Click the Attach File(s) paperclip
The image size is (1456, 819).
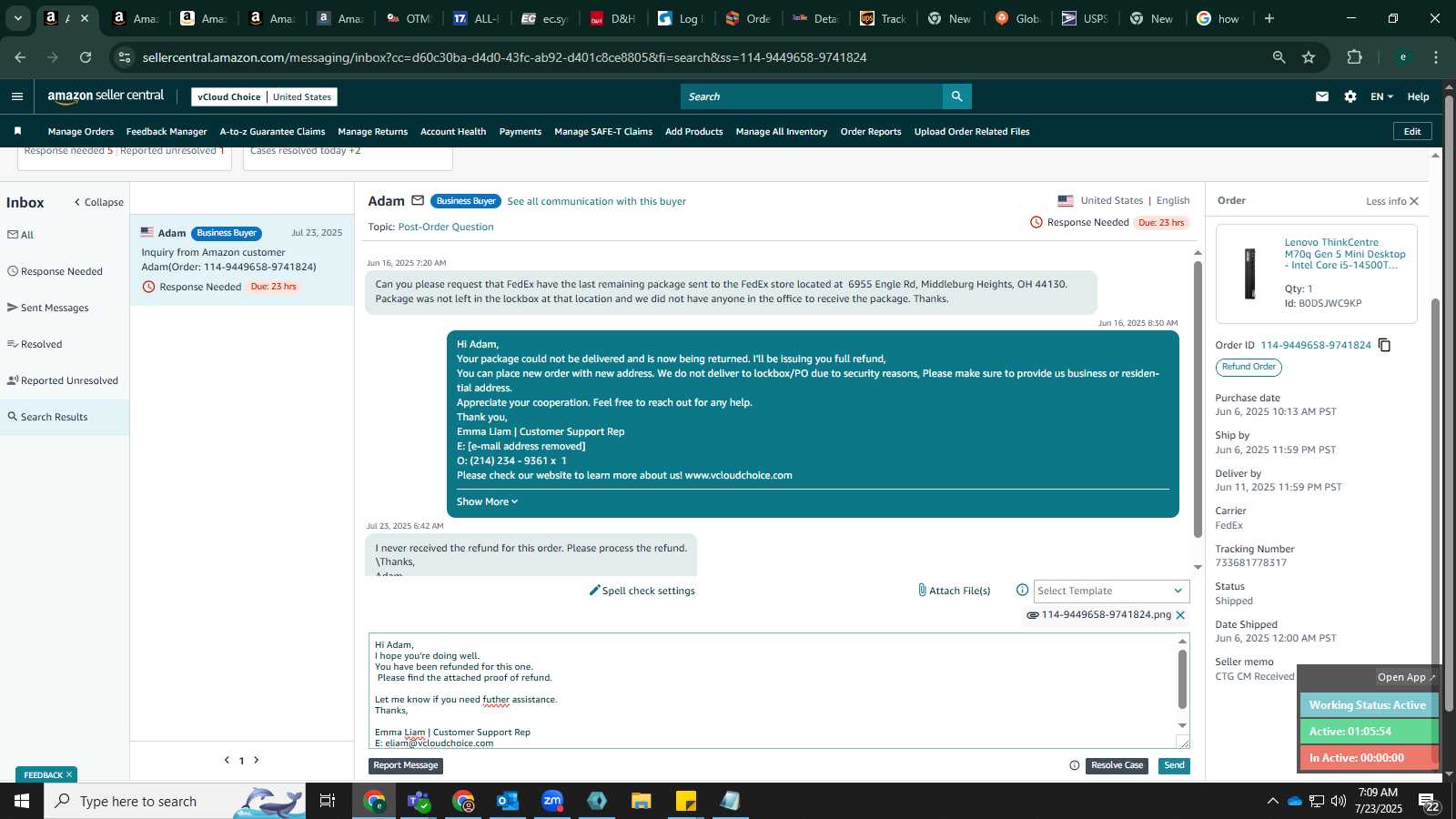tap(954, 591)
